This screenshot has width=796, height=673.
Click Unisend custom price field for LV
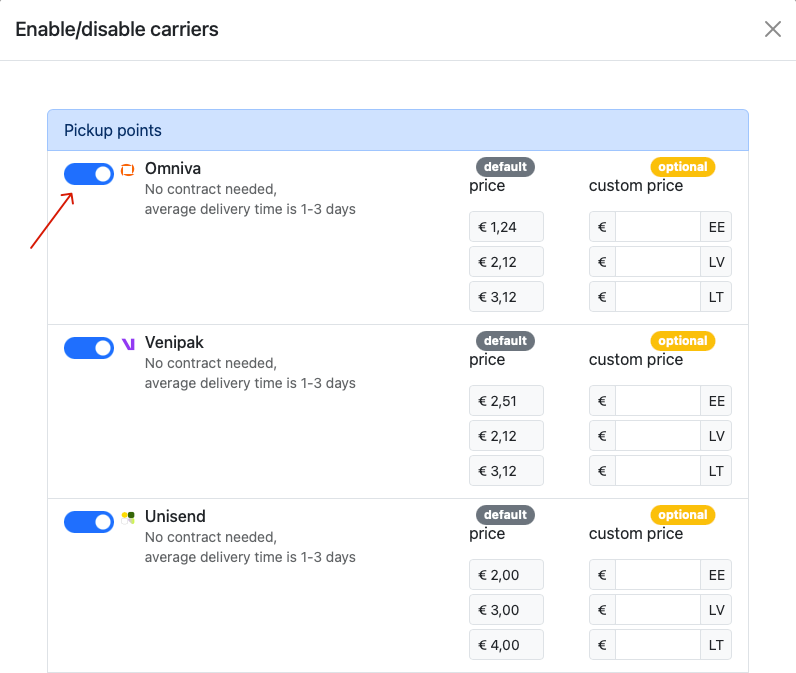(657, 610)
